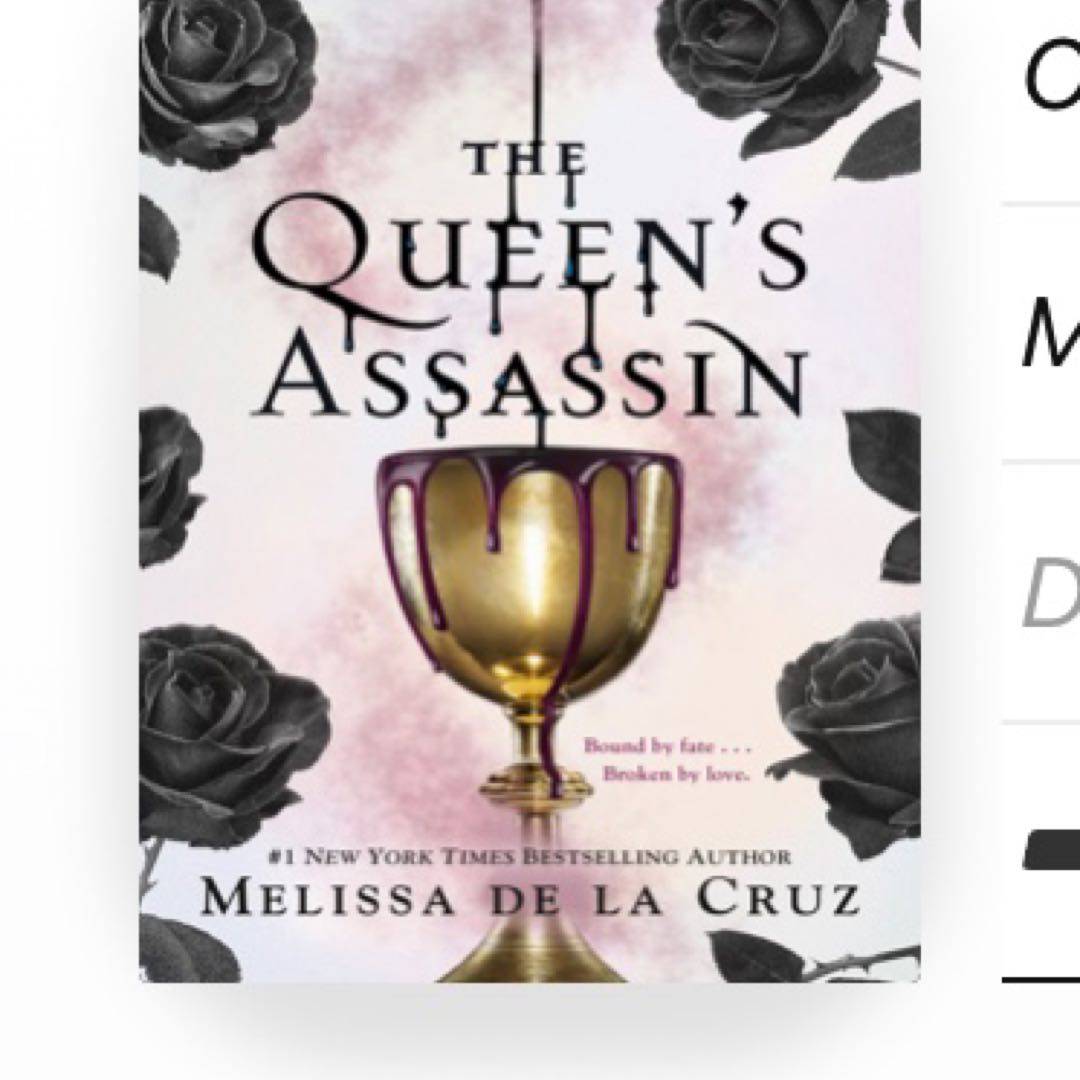Click the 'Broken by love.' text
Screen dimensions: 1080x1080
pyautogui.click(x=676, y=775)
